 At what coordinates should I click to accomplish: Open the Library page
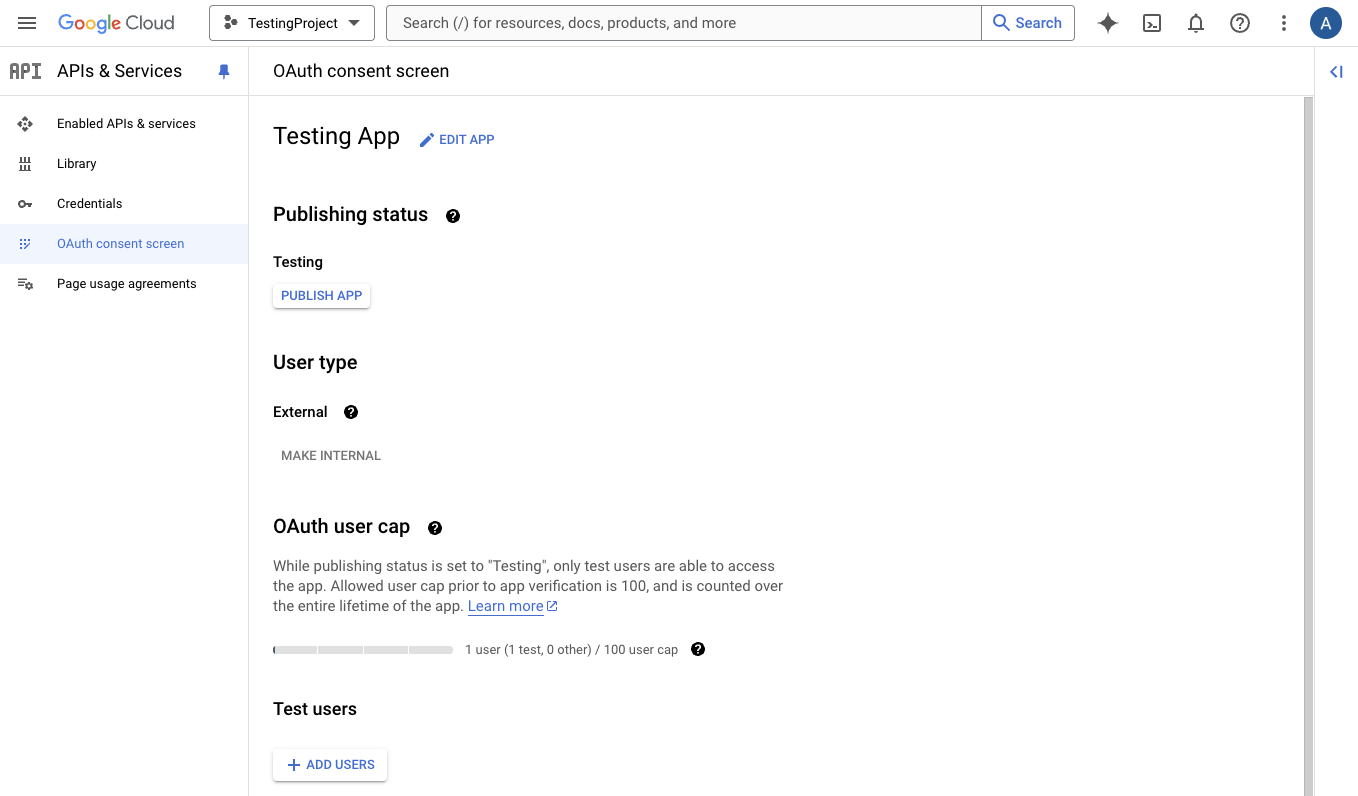(x=124, y=164)
